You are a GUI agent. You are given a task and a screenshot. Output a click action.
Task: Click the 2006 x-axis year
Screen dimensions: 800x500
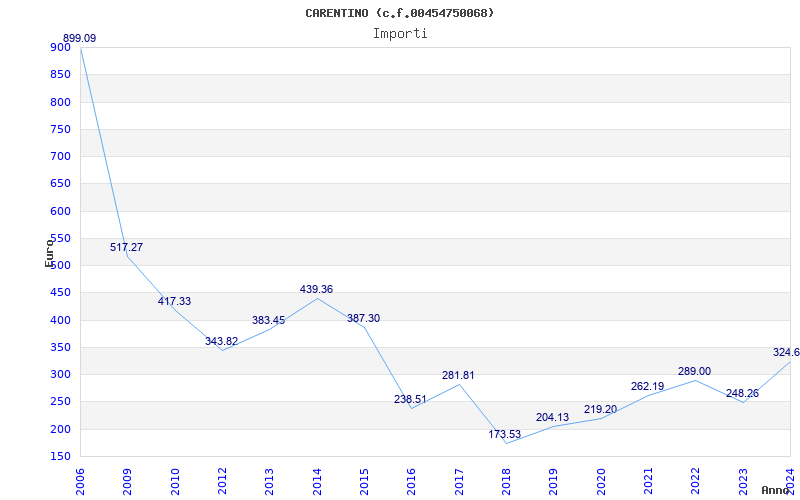80,482
